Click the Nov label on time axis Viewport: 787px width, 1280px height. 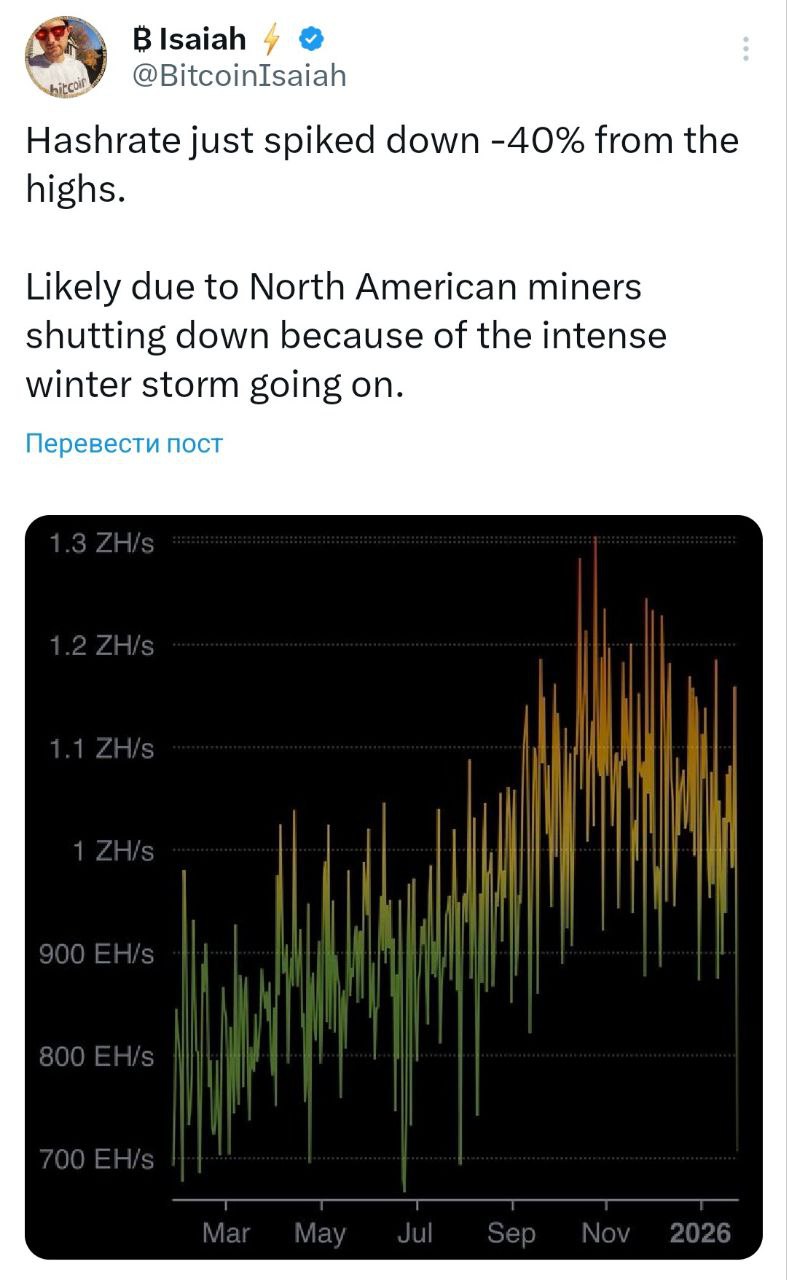point(606,1233)
